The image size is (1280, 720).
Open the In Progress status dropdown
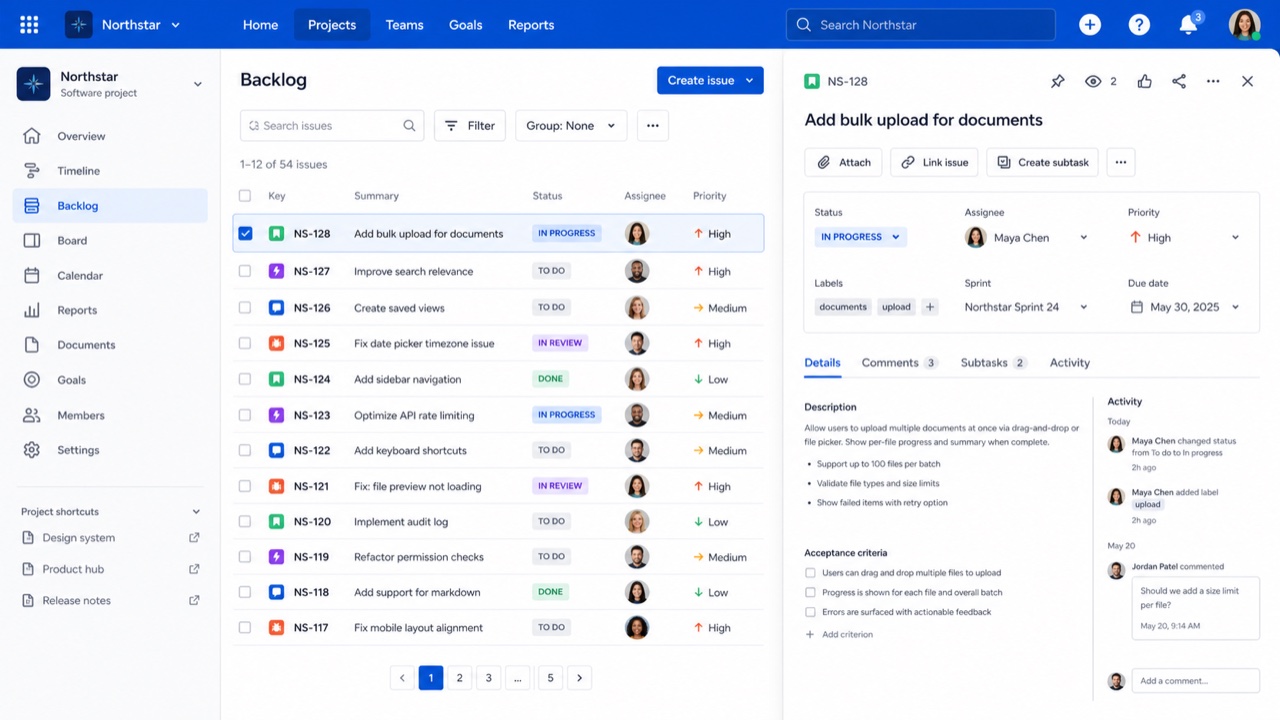(860, 237)
